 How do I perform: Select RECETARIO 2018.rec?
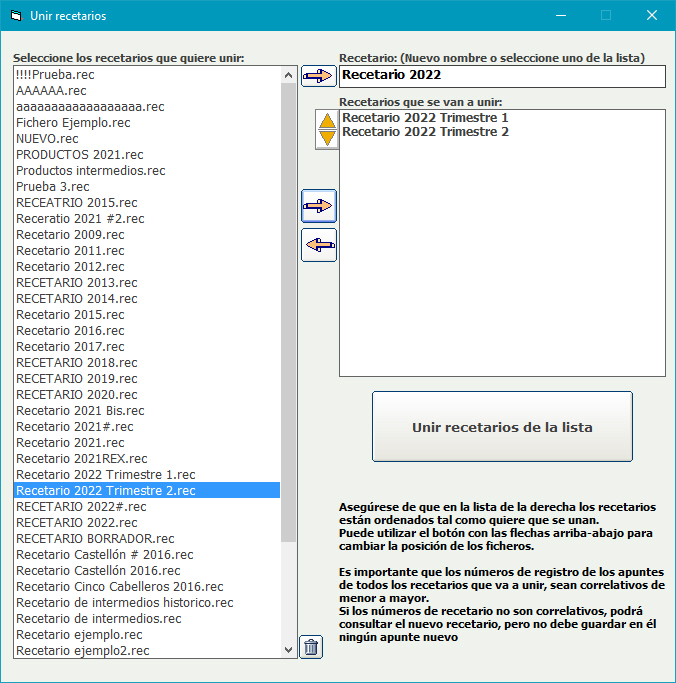pyautogui.click(x=147, y=362)
